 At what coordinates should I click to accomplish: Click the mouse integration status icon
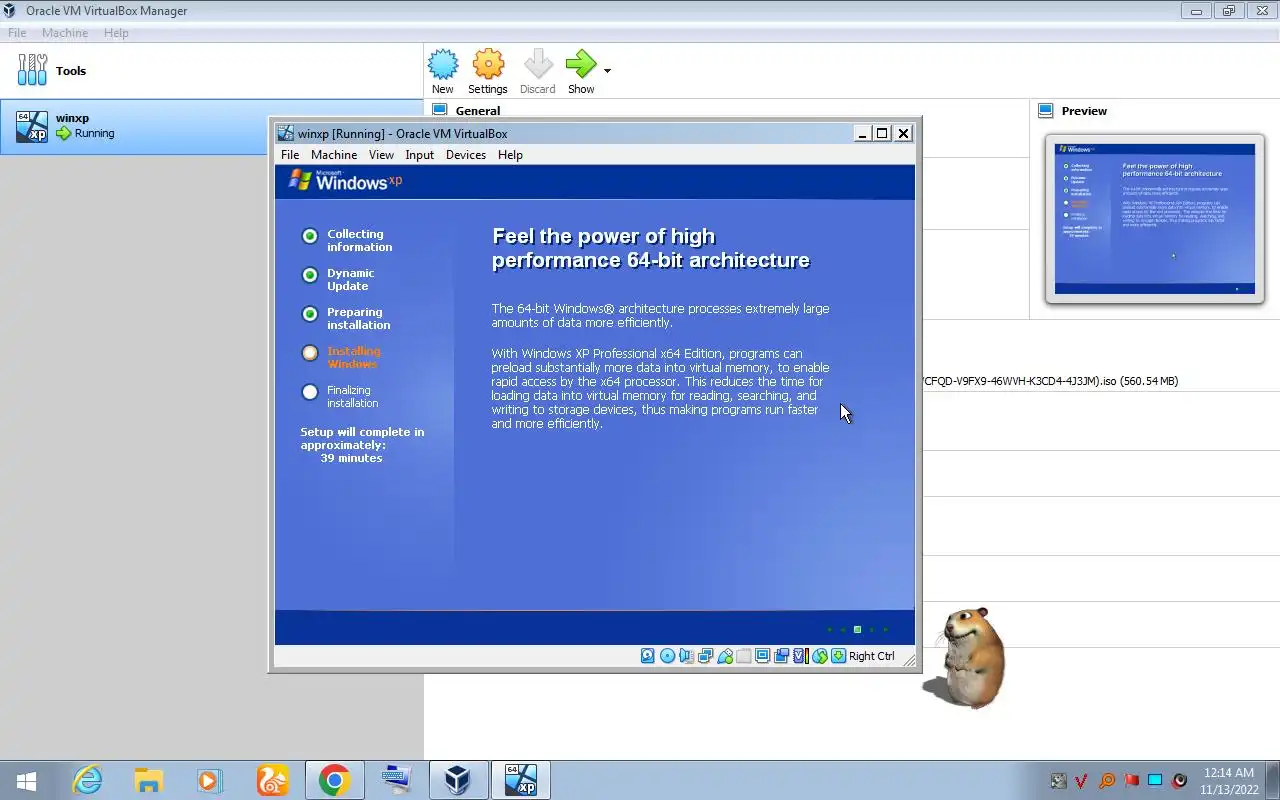pyautogui.click(x=819, y=656)
